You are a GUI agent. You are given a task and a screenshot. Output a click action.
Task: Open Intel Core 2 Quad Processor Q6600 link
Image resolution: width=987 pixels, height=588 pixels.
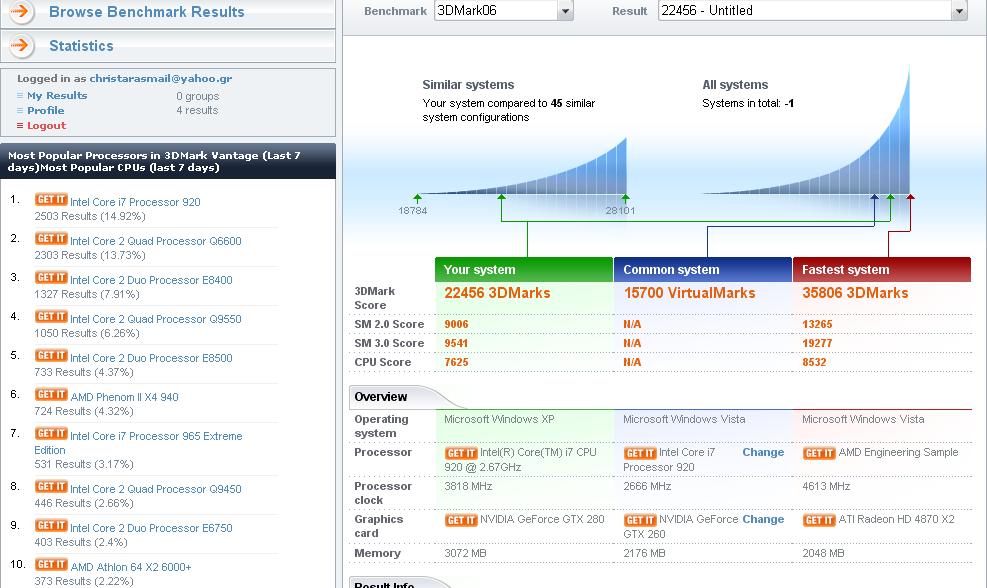[155, 241]
